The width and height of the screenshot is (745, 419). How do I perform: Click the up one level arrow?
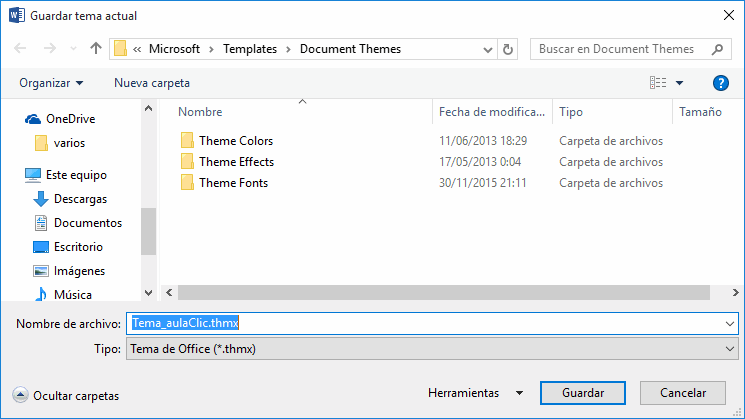96,48
